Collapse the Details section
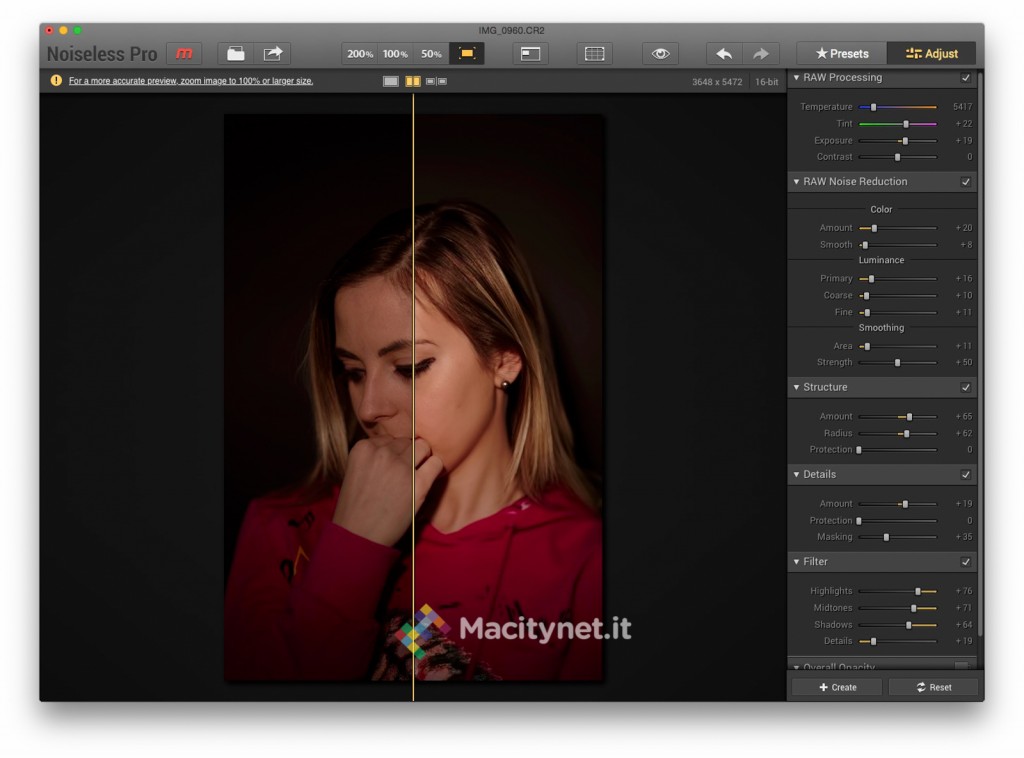Viewport: 1024px width, 758px height. [796, 475]
